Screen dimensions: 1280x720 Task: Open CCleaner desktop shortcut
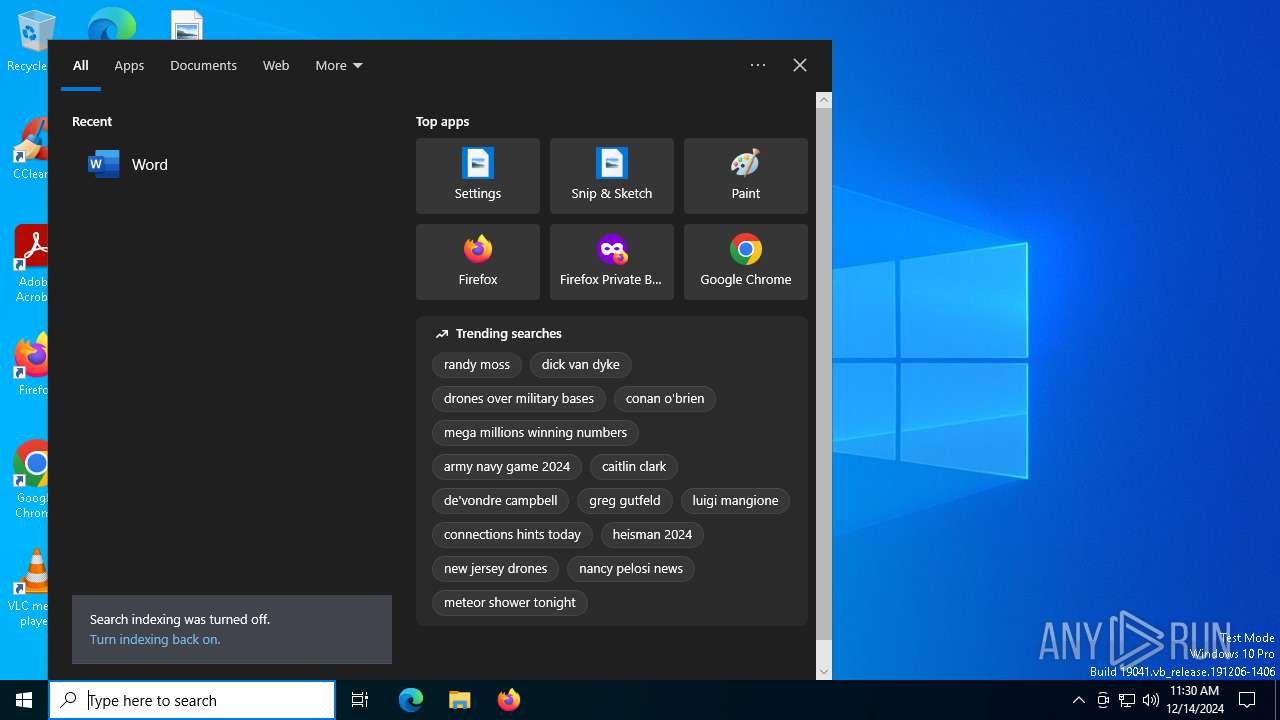point(30,150)
